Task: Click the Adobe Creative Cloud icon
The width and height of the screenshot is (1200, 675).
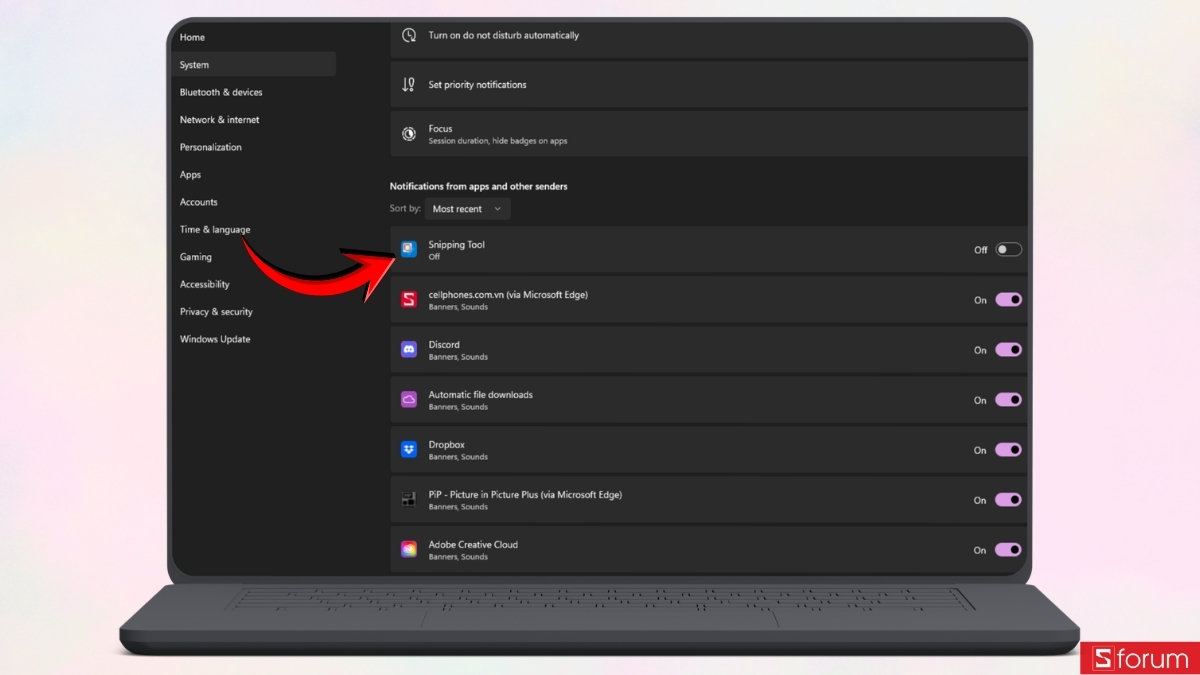Action: 408,549
